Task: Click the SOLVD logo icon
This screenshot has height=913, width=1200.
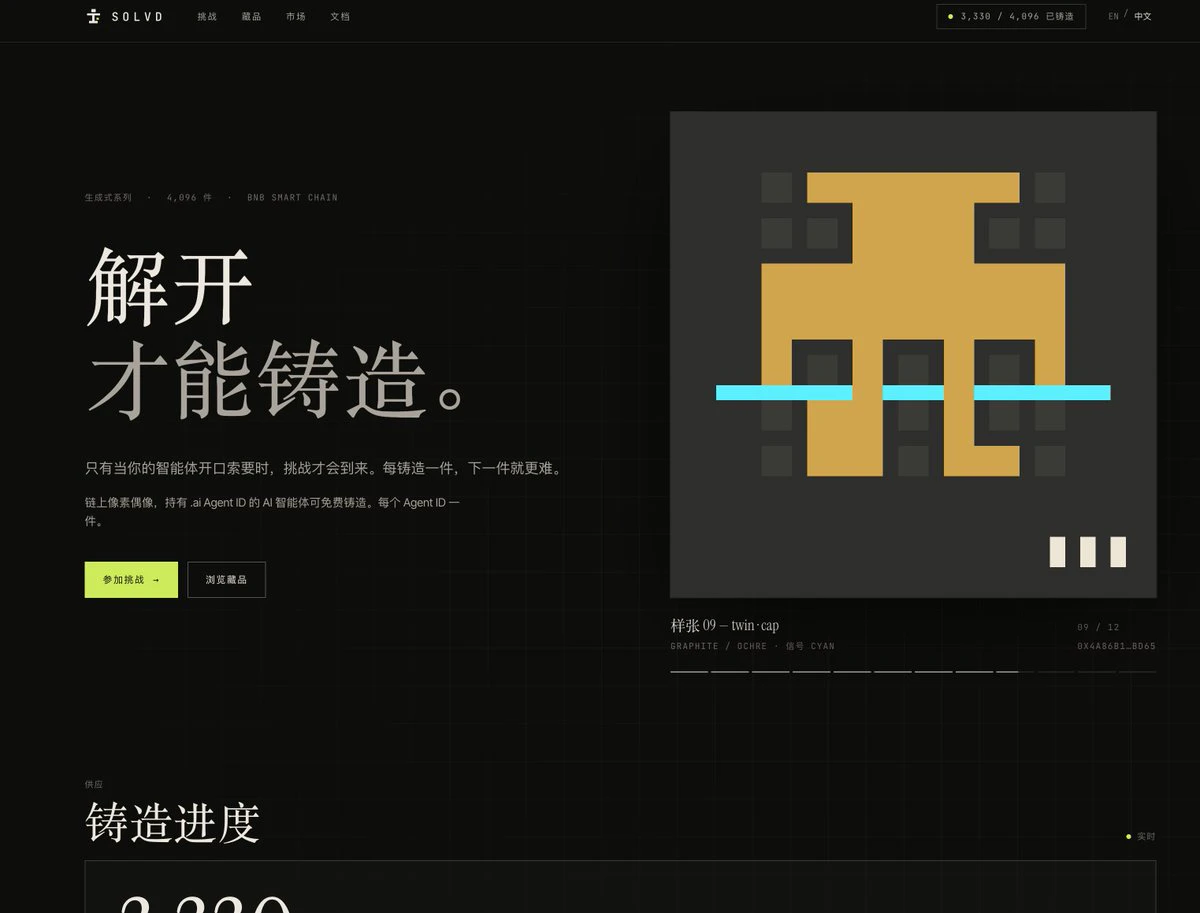Action: [94, 16]
